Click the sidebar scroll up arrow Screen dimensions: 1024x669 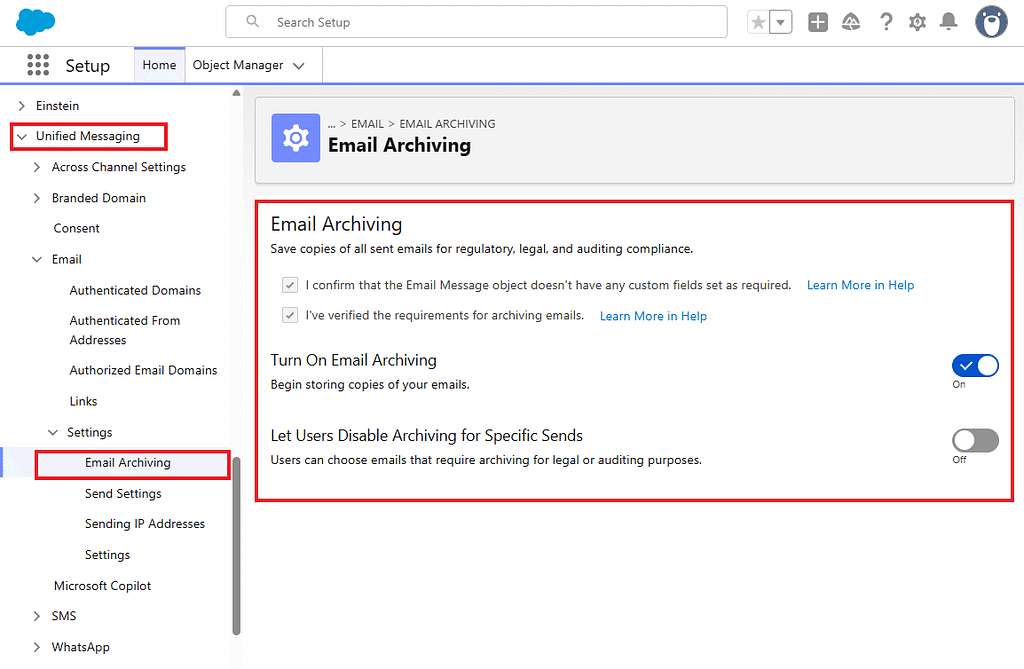(x=236, y=93)
